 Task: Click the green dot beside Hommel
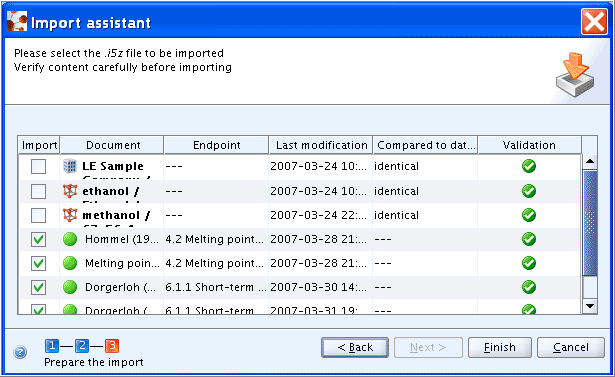tap(70, 239)
